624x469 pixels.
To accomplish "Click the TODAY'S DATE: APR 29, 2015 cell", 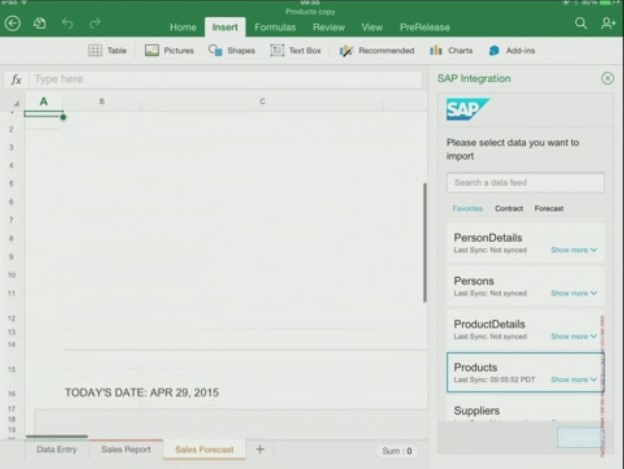I will pyautogui.click(x=142, y=393).
